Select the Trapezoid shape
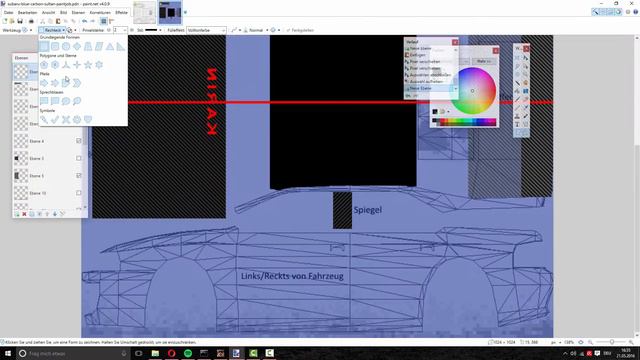 click(x=88, y=47)
